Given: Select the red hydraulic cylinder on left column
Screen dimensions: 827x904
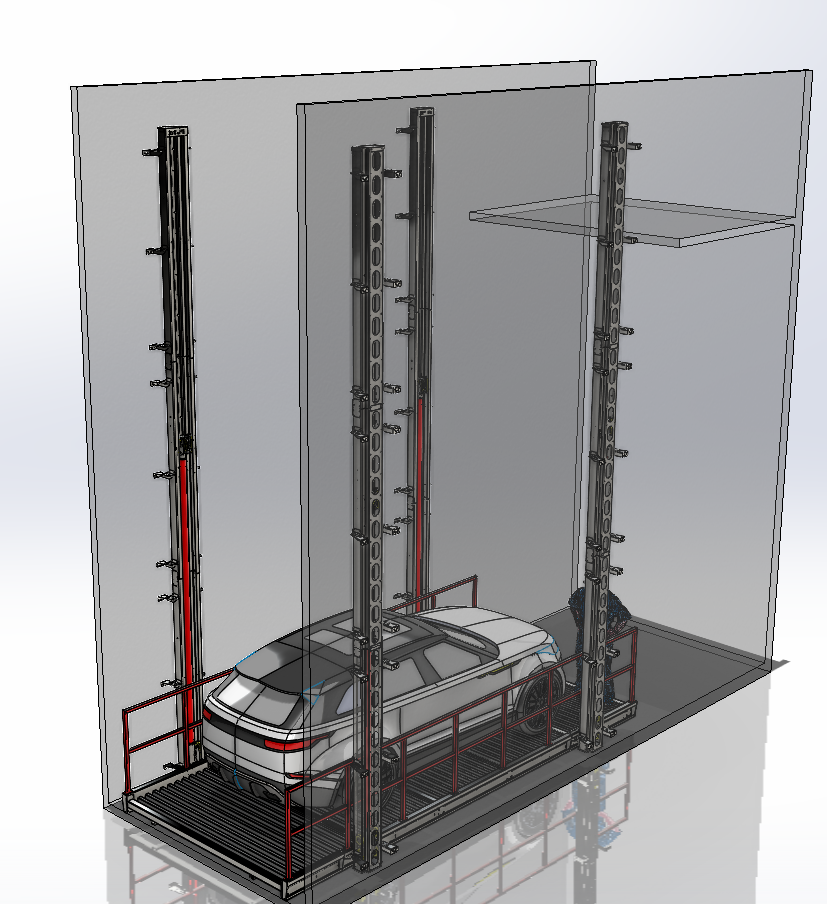Looking at the screenshot, I should coord(185,600).
